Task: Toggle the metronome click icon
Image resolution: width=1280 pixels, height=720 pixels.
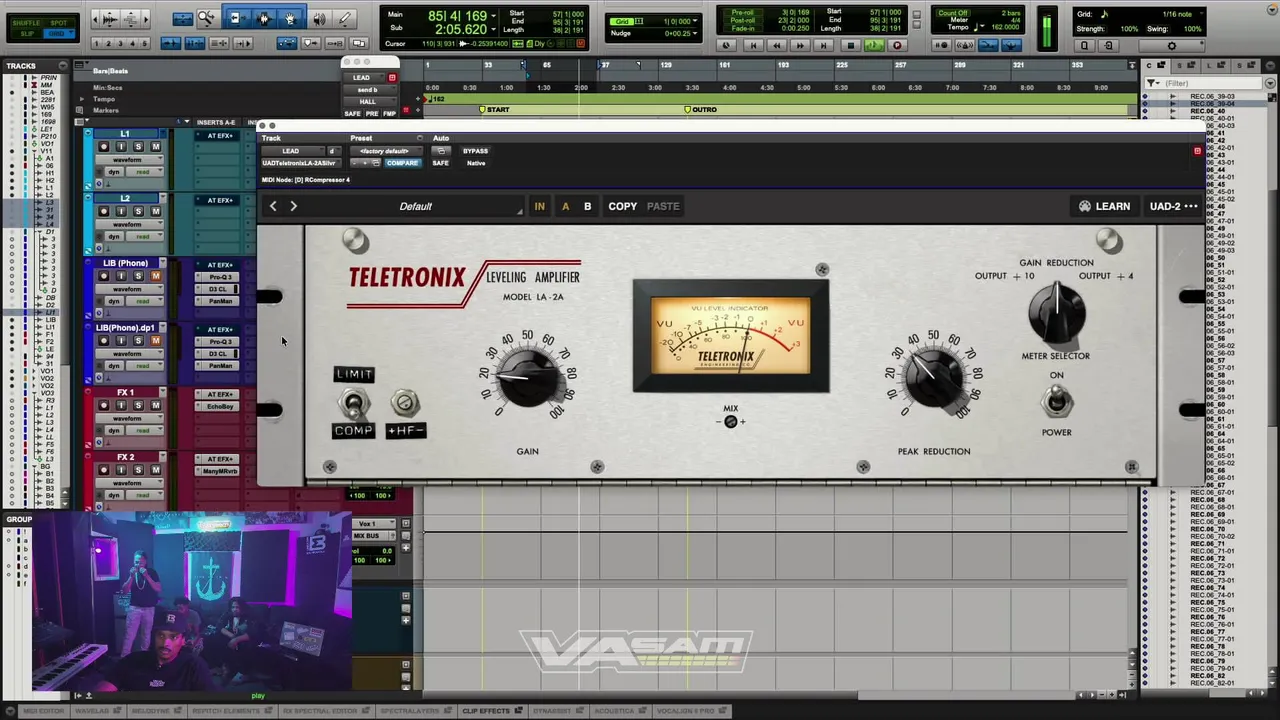Action: 965,45
